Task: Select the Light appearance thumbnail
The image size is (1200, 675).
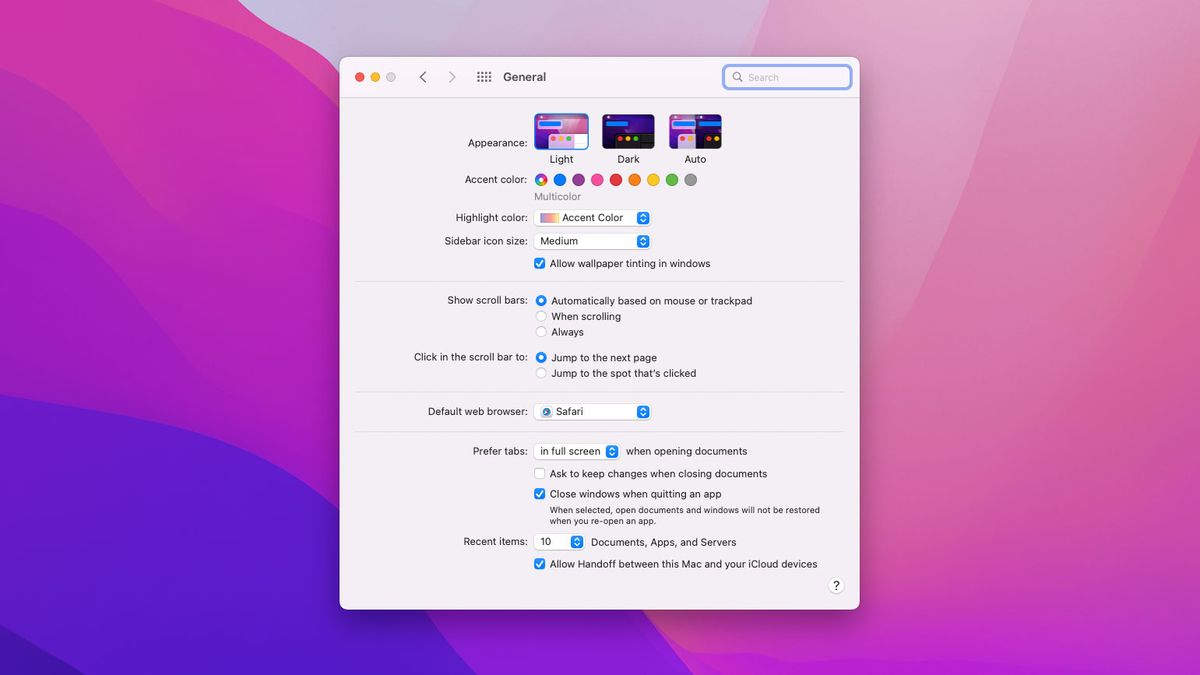Action: (x=560, y=130)
